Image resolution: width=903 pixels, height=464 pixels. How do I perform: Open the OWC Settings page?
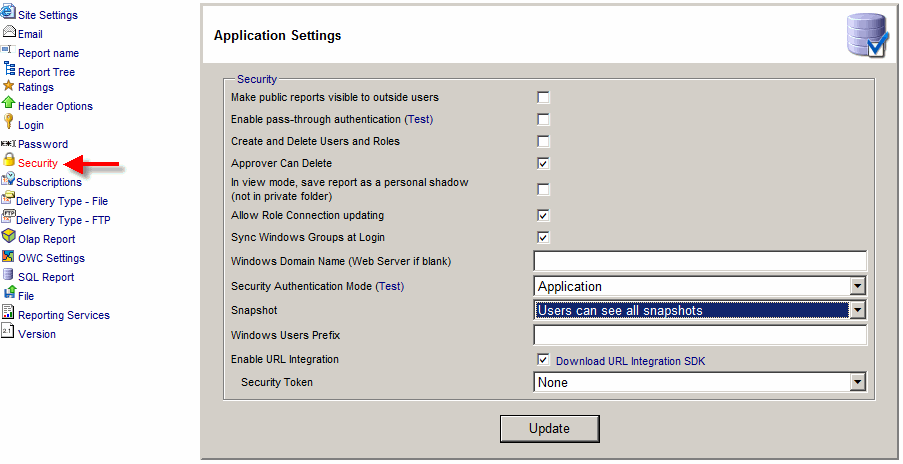51,258
